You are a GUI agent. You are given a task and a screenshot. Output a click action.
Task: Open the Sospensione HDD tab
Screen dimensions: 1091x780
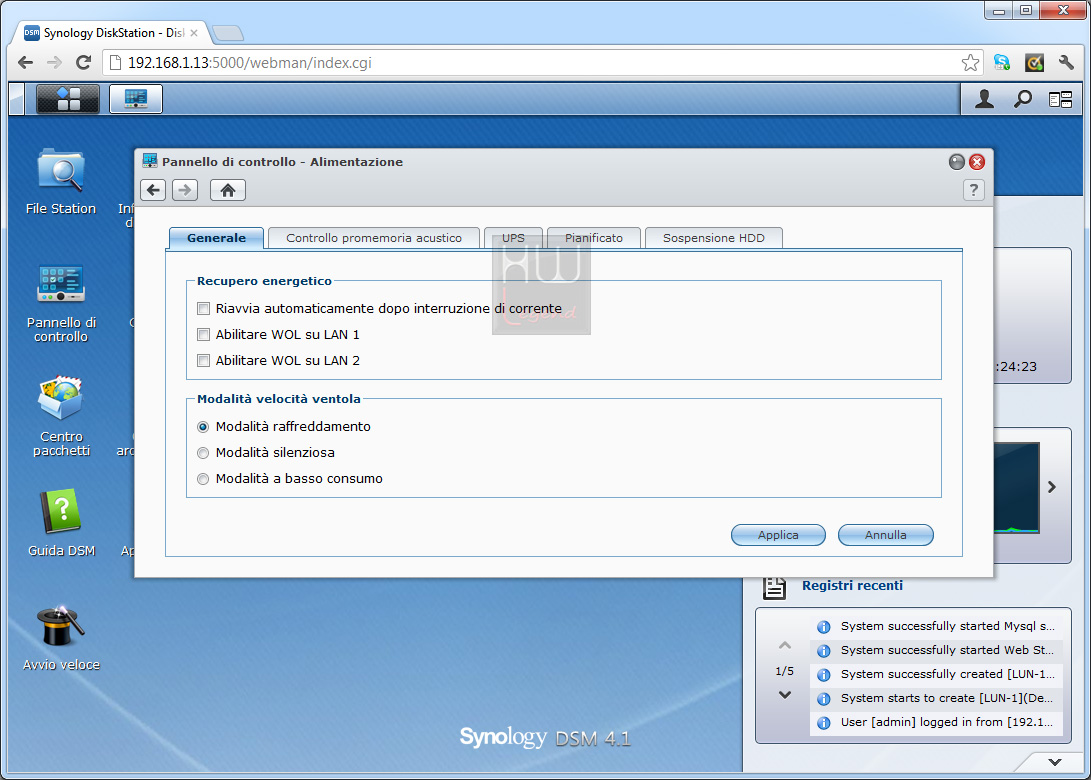pos(714,238)
